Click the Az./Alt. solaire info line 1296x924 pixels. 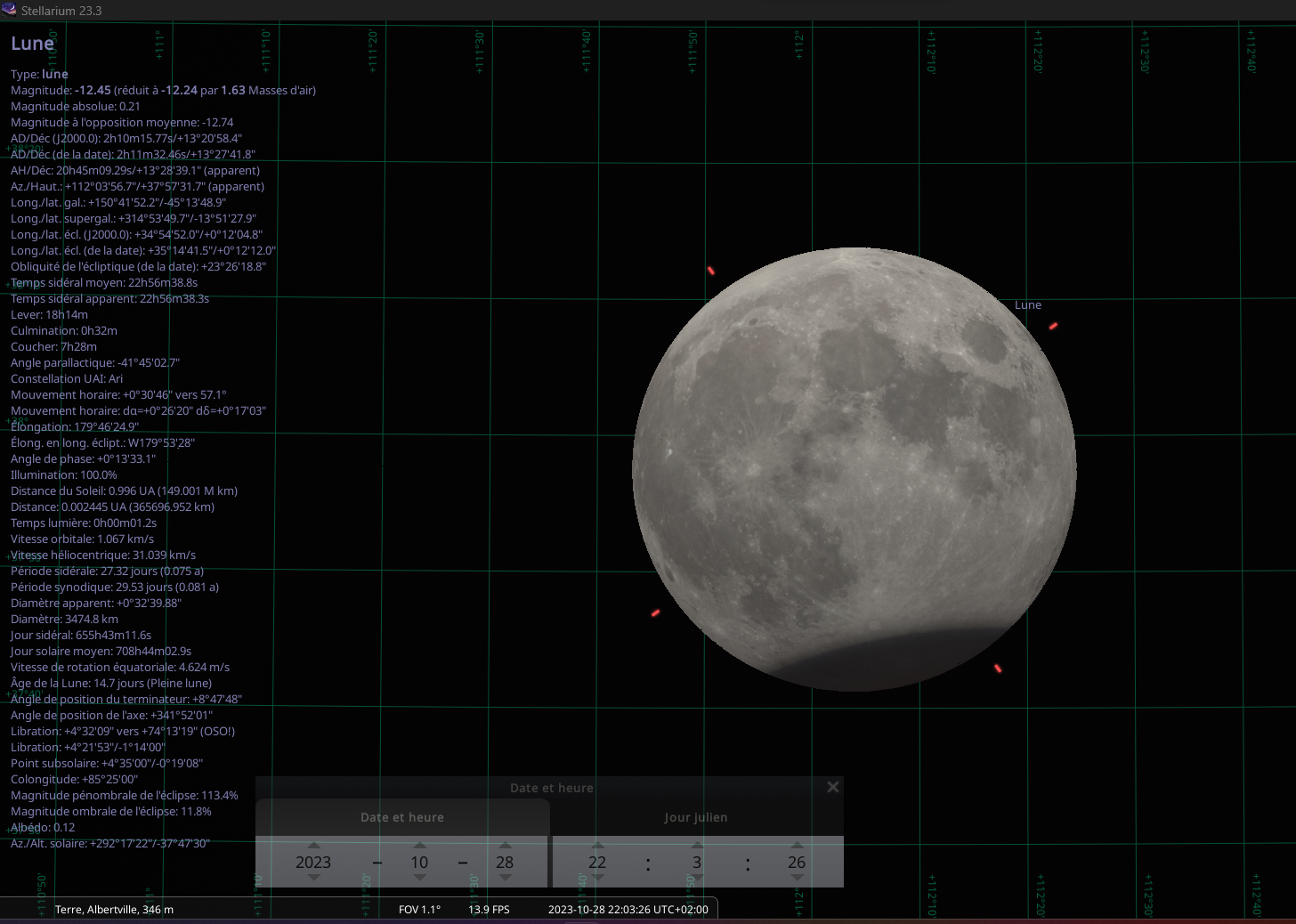110,843
